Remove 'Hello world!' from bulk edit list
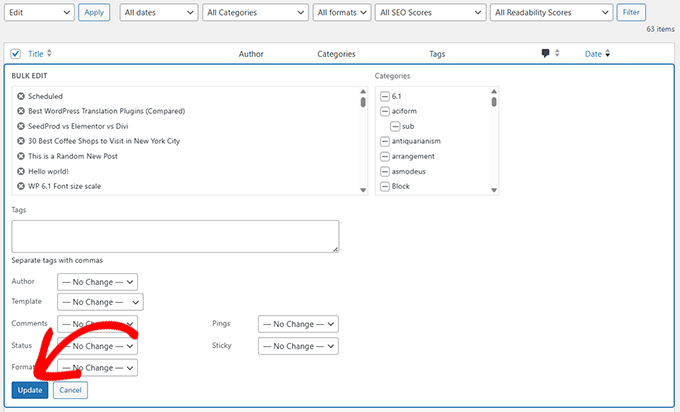 [21, 171]
